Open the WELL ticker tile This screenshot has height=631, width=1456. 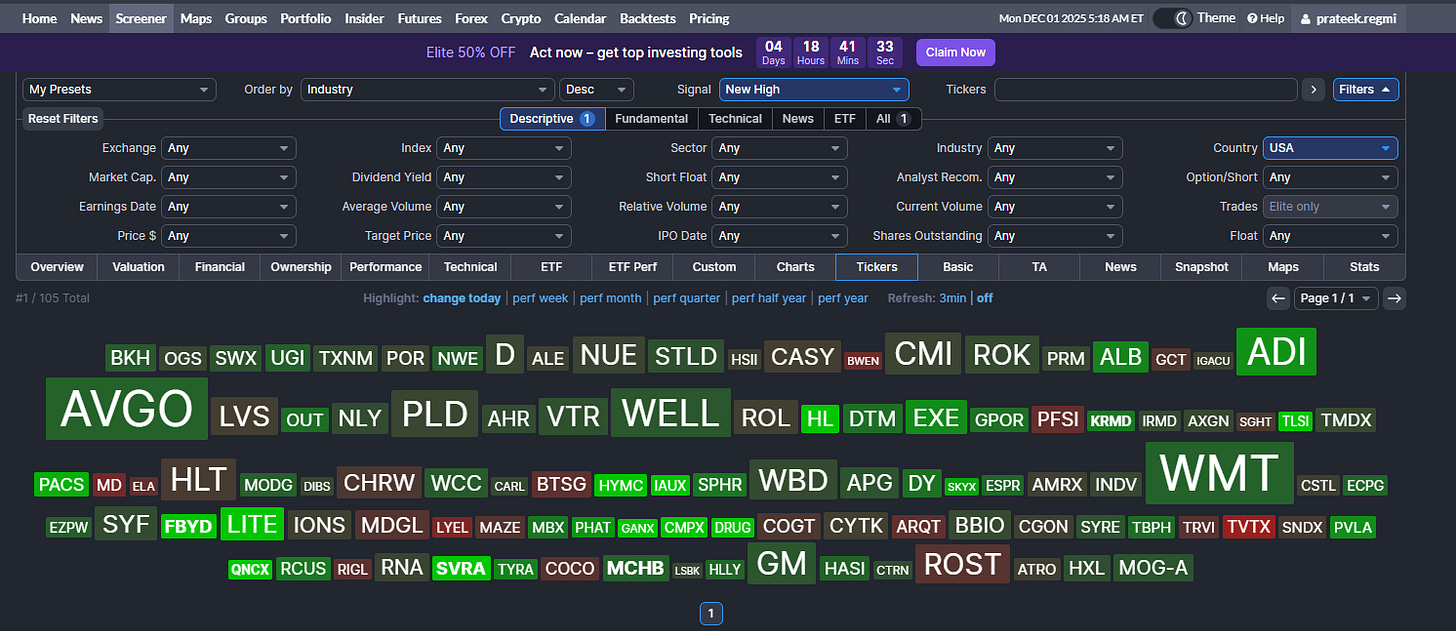(x=670, y=413)
